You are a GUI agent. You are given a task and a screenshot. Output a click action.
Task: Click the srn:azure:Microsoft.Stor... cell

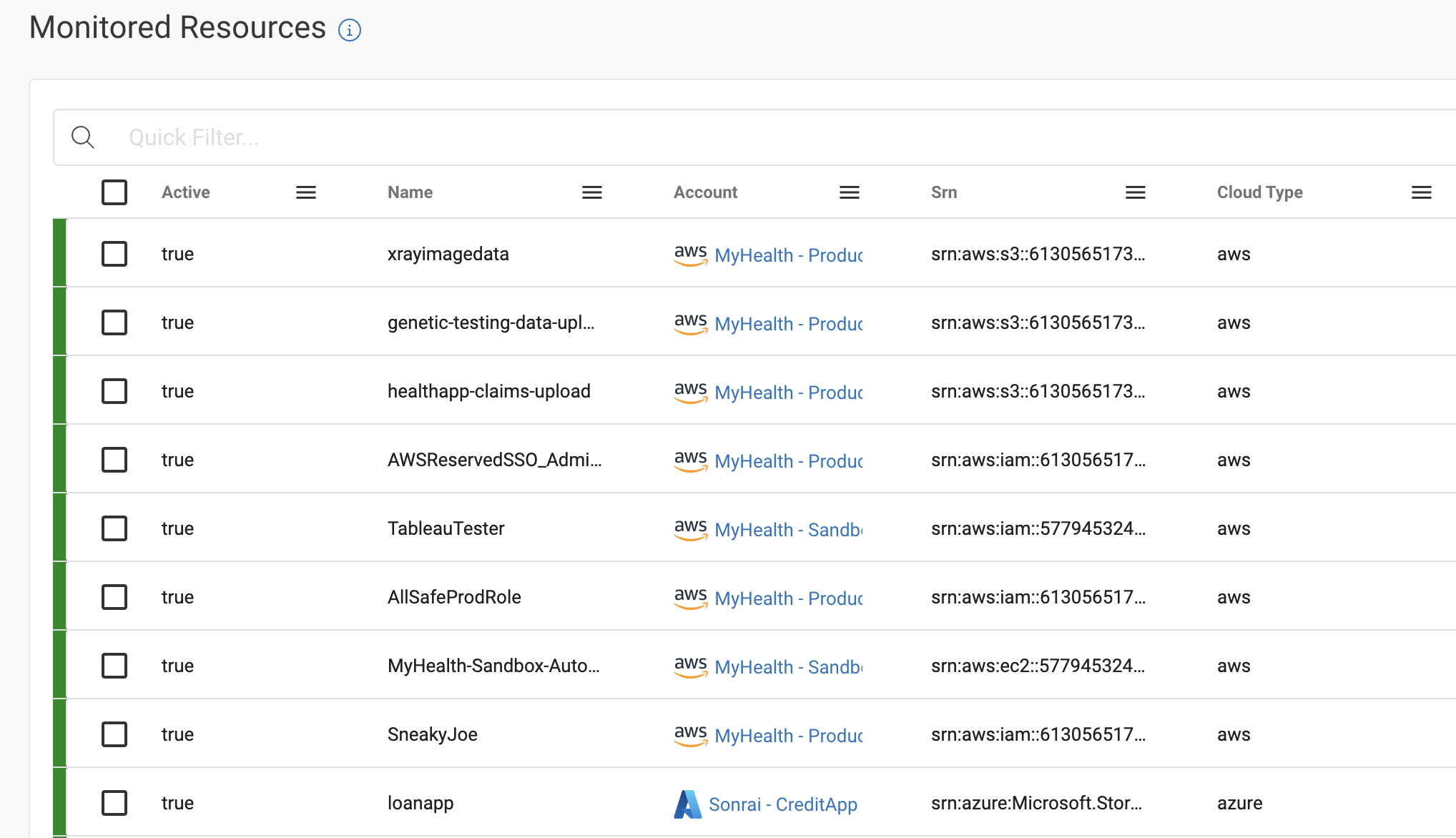(1036, 803)
